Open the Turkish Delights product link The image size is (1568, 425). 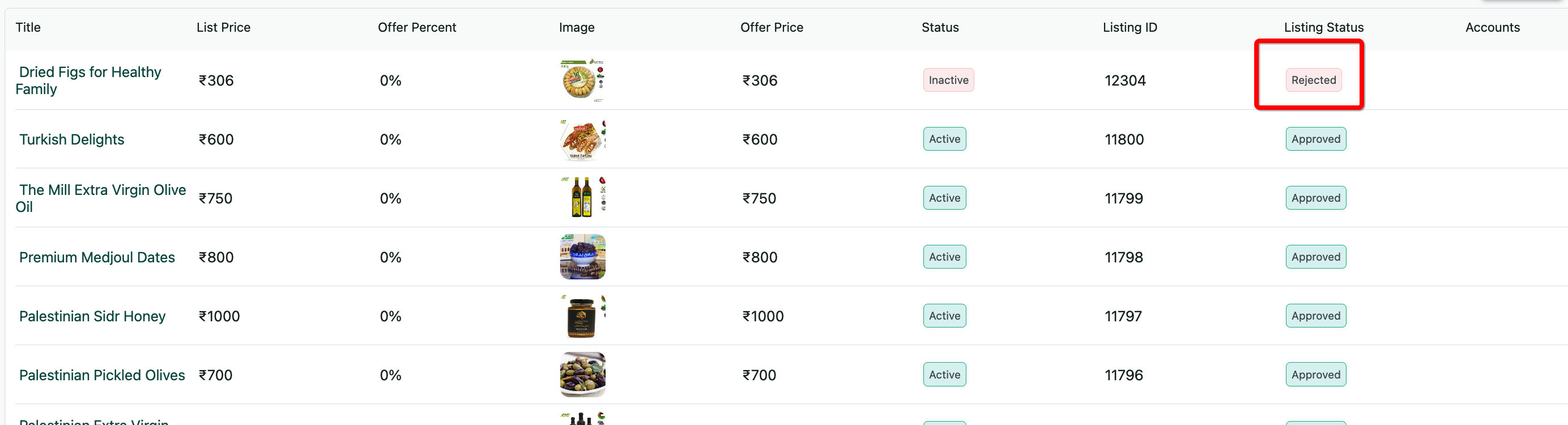click(71, 139)
